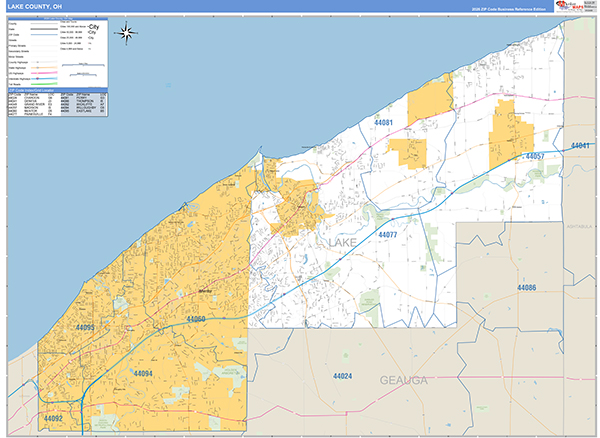Select the 44077 ZIP code label
The height and width of the screenshot is (438, 600).
(388, 234)
